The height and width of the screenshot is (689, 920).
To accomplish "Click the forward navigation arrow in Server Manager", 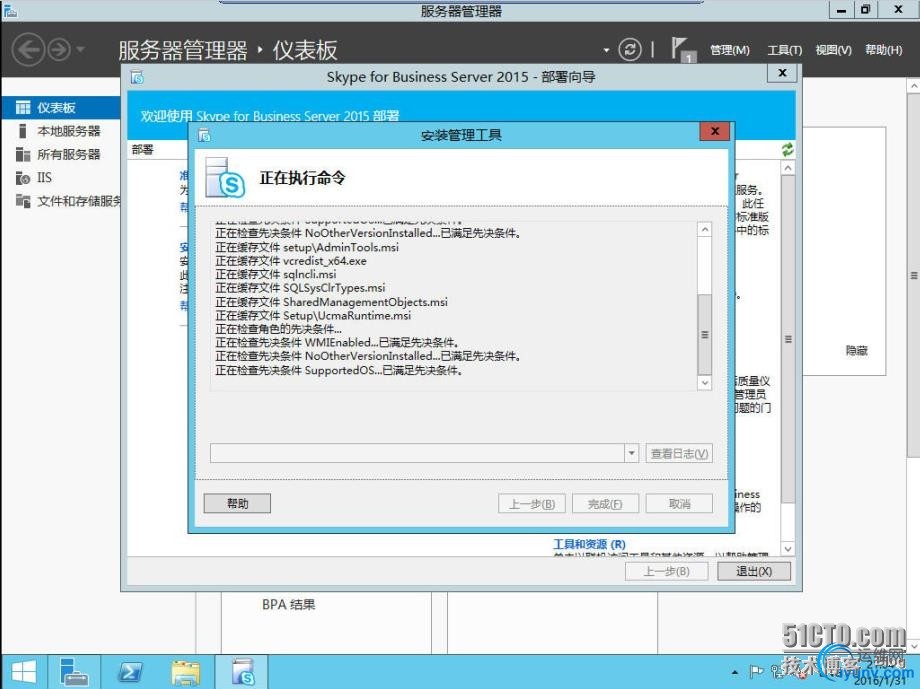I will [x=59, y=49].
